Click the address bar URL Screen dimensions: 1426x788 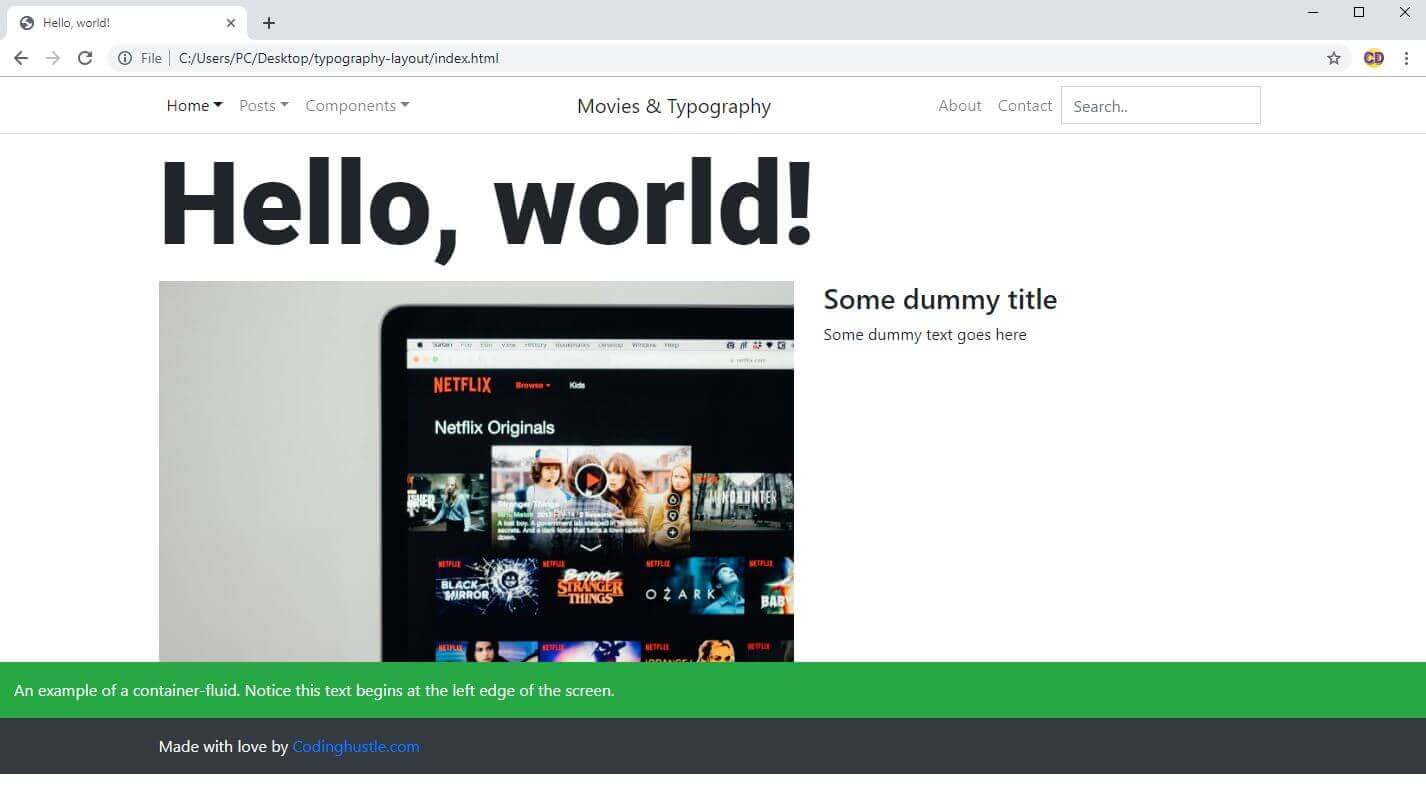point(339,58)
